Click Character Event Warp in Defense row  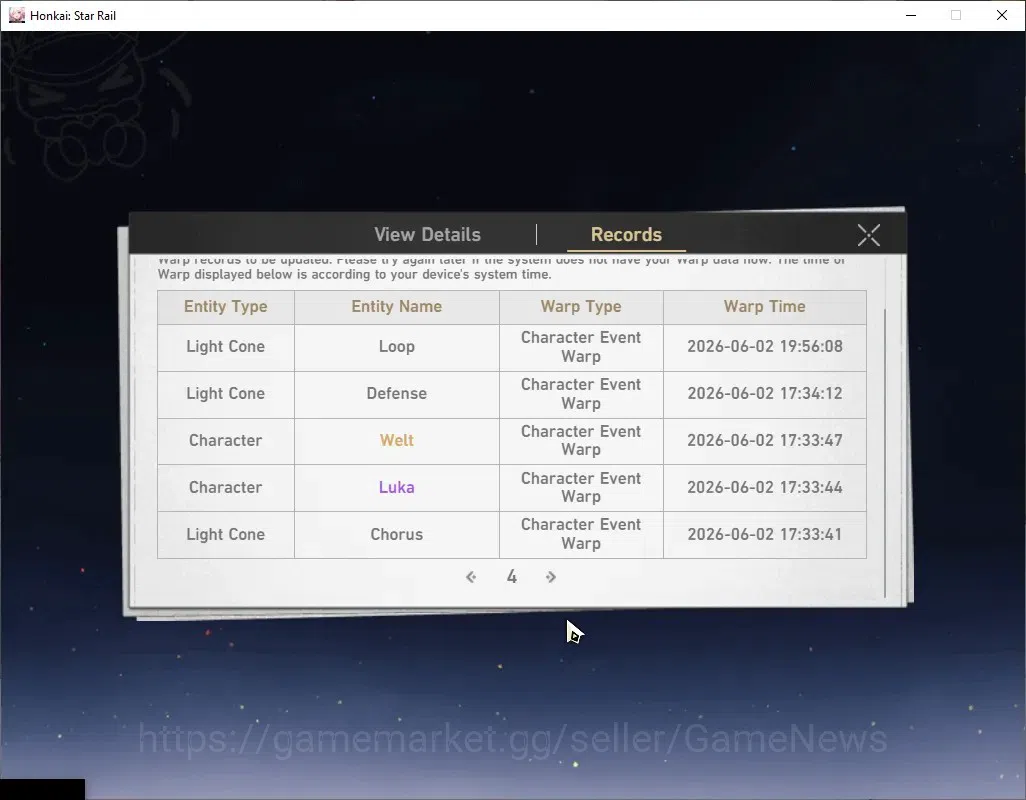tap(581, 394)
